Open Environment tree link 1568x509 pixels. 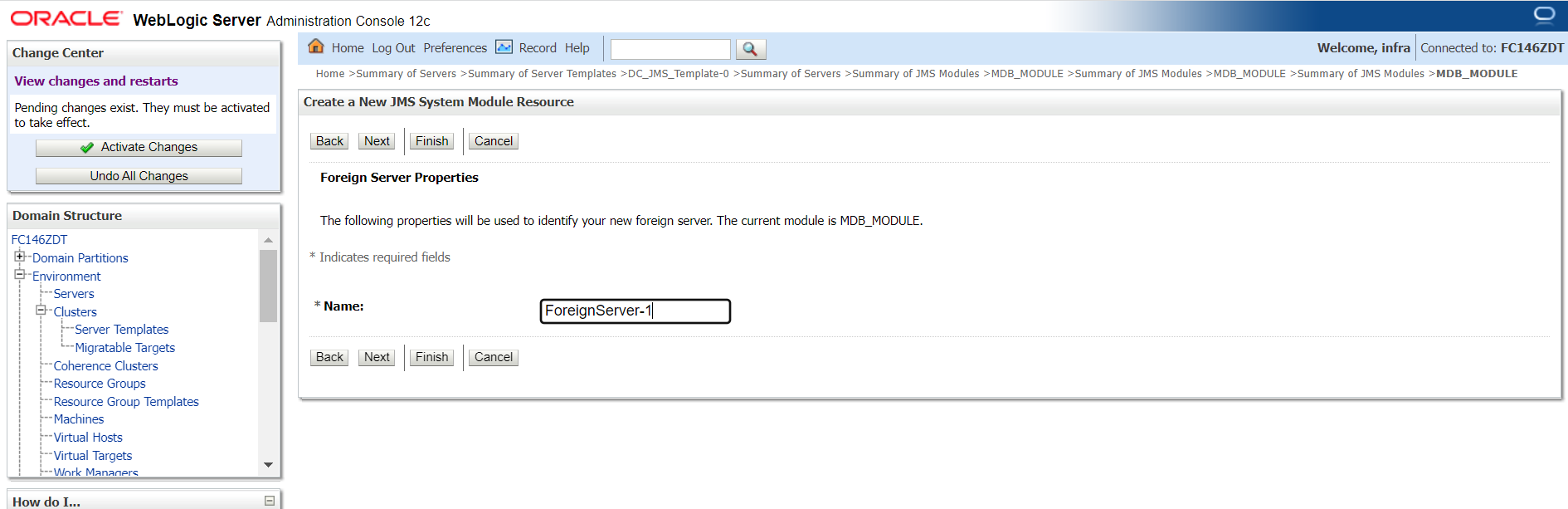coord(66,277)
